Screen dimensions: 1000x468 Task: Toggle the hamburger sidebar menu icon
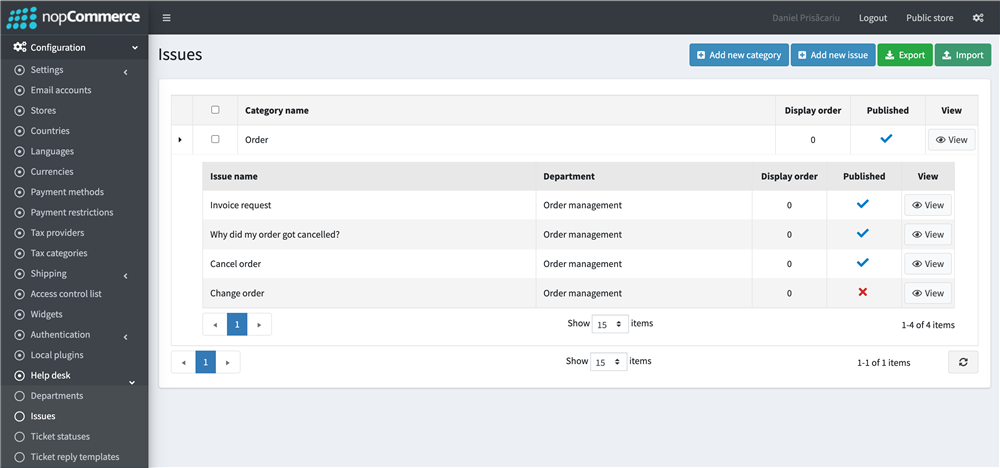[x=166, y=18]
